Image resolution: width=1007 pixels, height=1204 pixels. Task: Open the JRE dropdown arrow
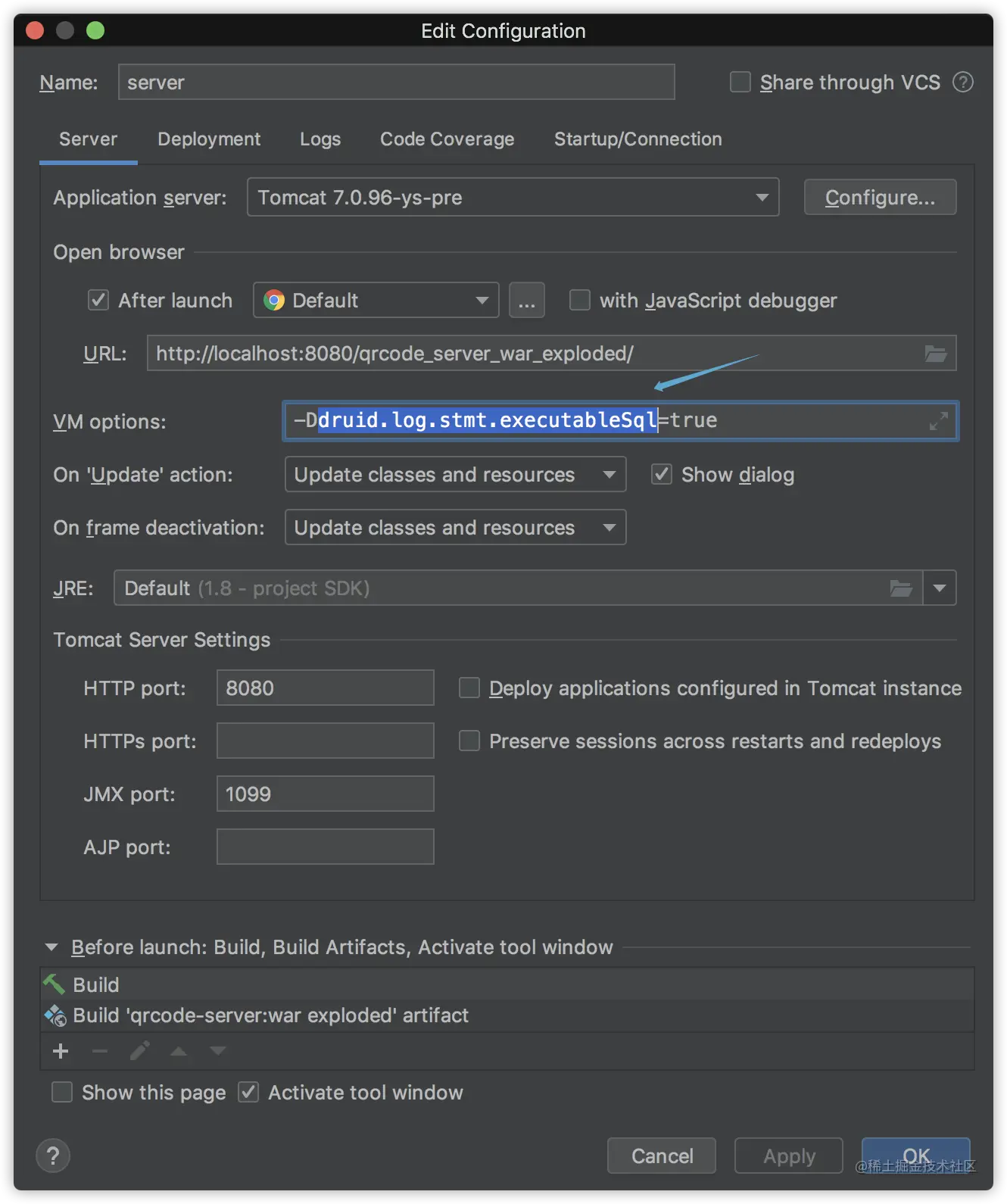pos(940,588)
